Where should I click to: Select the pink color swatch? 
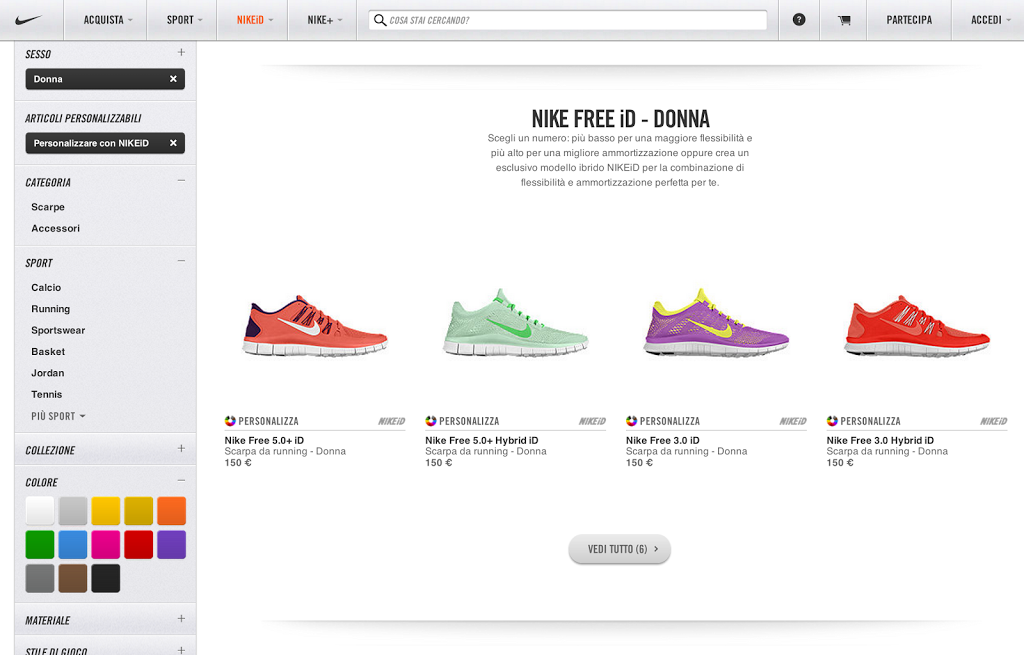pyautogui.click(x=106, y=545)
